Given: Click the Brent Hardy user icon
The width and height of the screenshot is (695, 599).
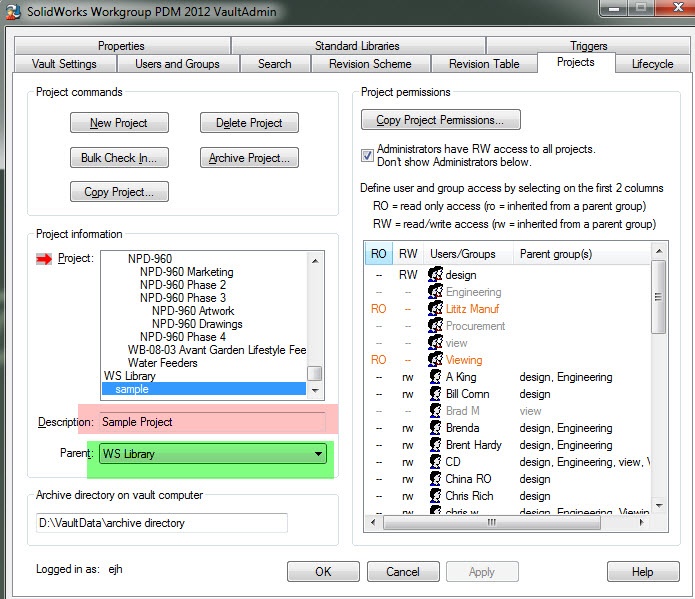Looking at the screenshot, I should pyautogui.click(x=435, y=444).
